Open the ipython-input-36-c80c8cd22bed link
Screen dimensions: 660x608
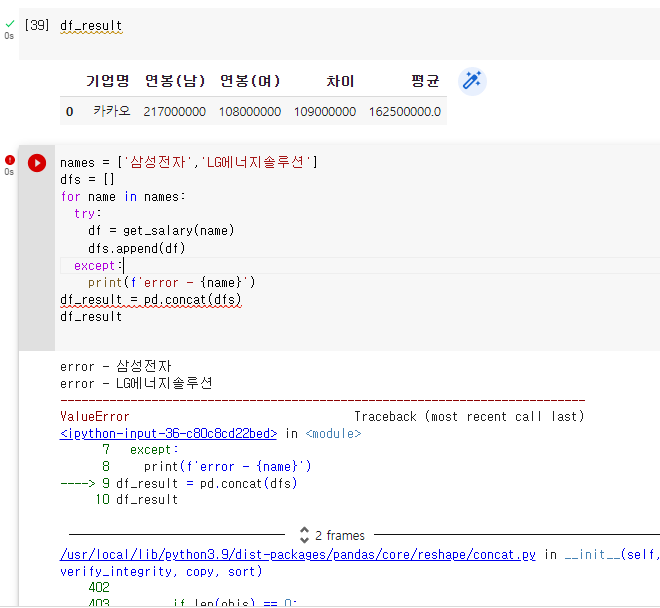tap(168, 433)
